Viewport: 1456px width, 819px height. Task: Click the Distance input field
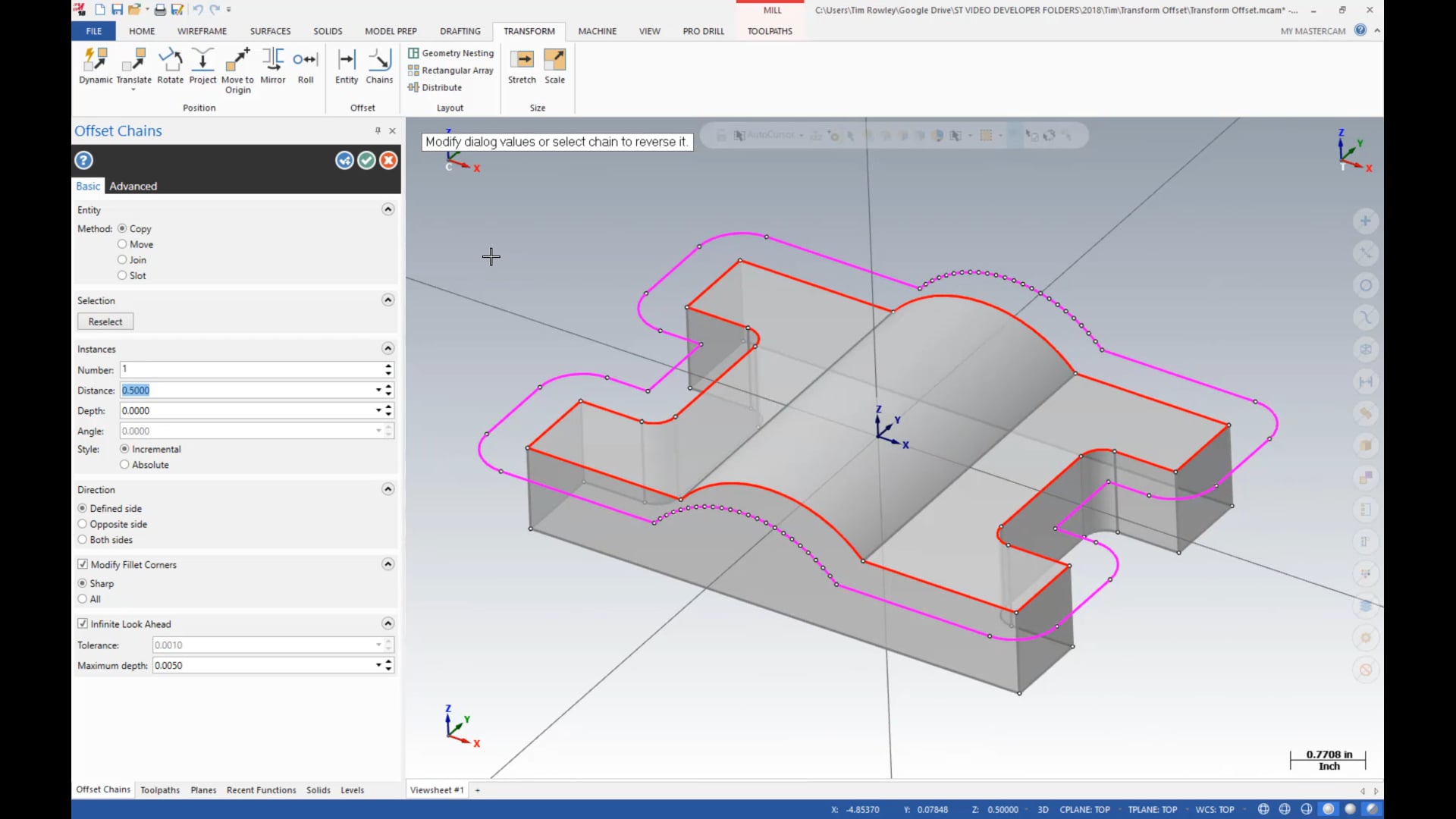(248, 390)
